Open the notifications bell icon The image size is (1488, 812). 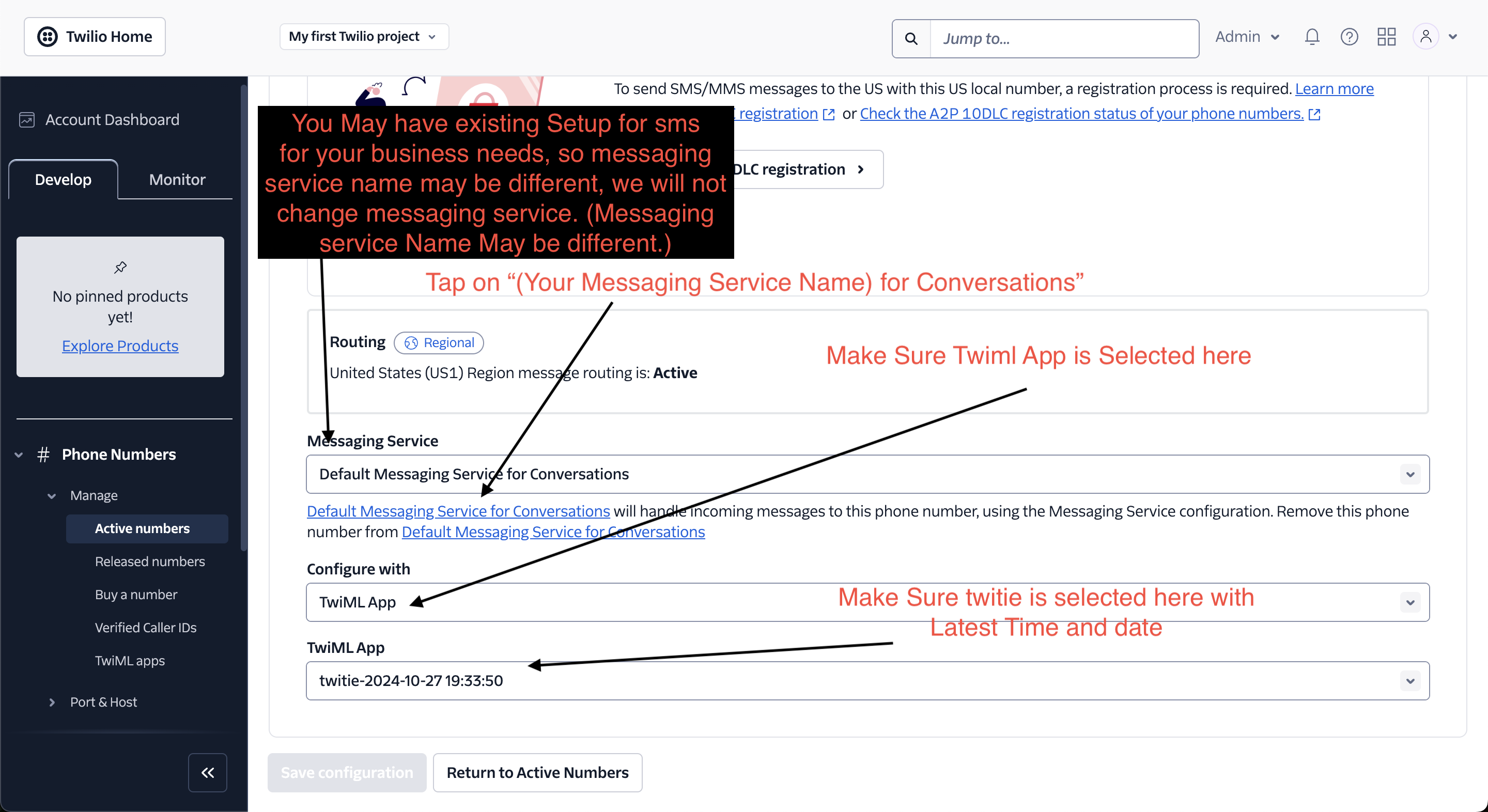click(x=1312, y=37)
